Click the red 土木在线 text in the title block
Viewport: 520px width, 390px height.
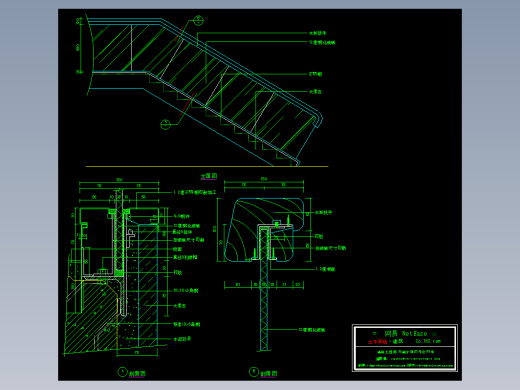pos(378,342)
